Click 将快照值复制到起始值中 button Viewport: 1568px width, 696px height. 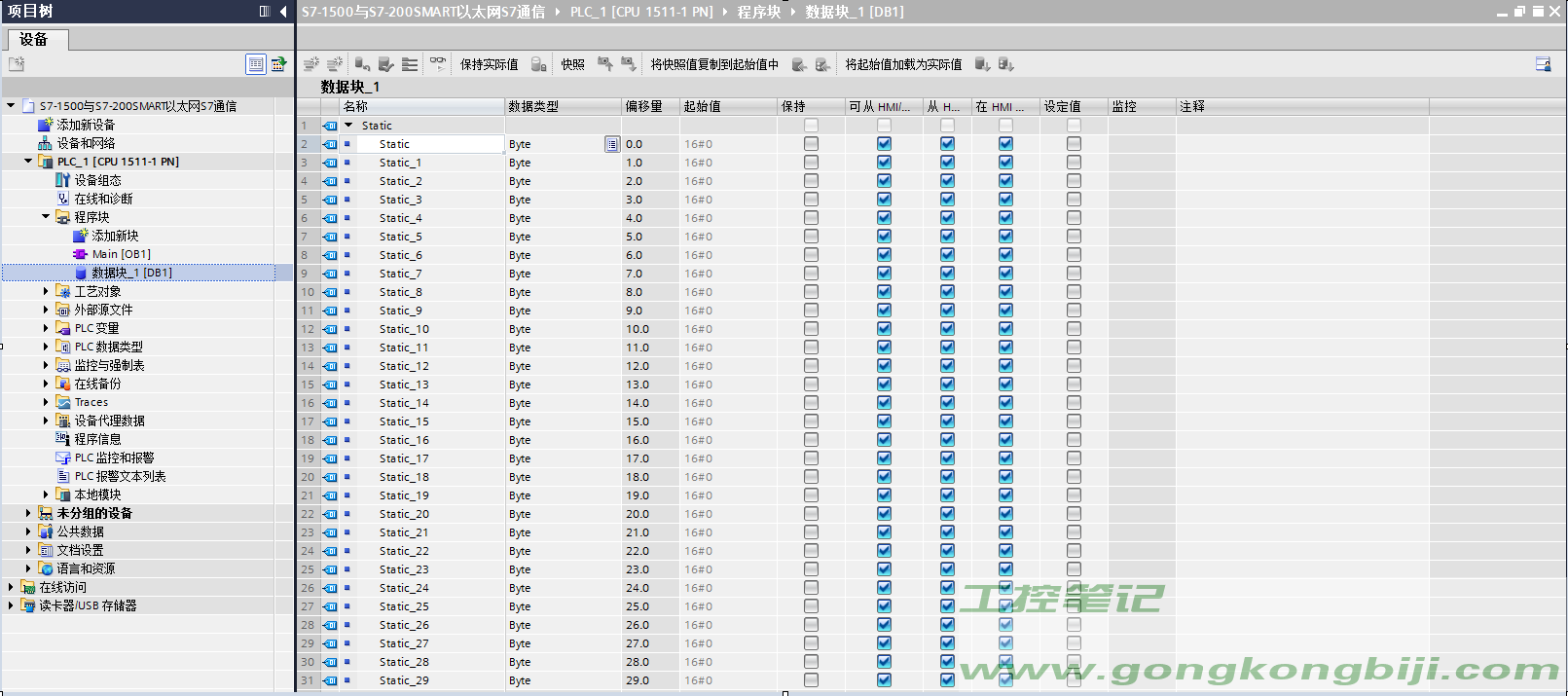pos(714,64)
